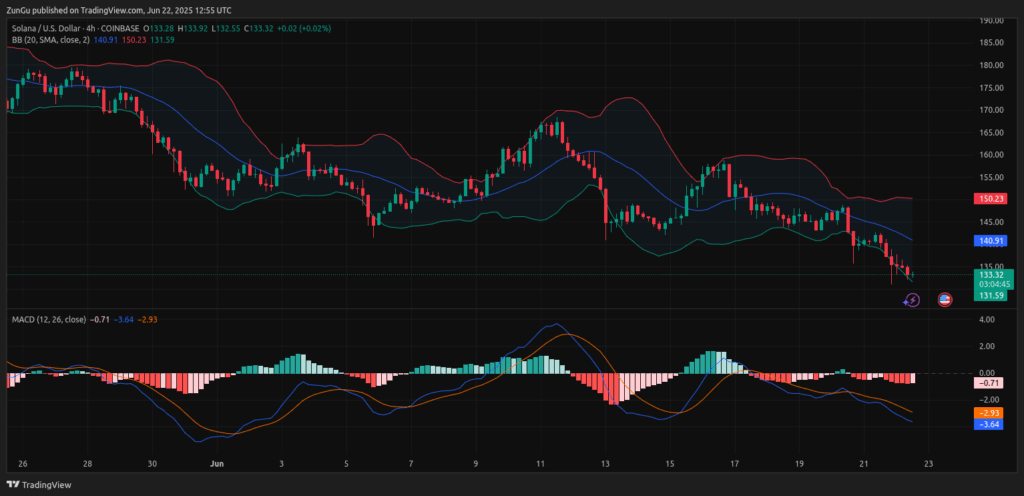Click the 160.00 price axis label
The image size is (1024, 496).
pyautogui.click(x=992, y=155)
